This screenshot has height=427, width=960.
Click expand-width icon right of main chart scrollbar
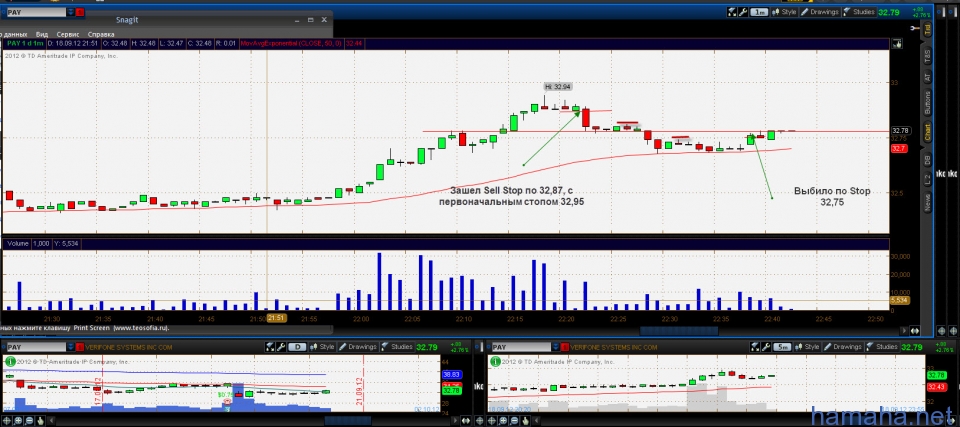(915, 331)
